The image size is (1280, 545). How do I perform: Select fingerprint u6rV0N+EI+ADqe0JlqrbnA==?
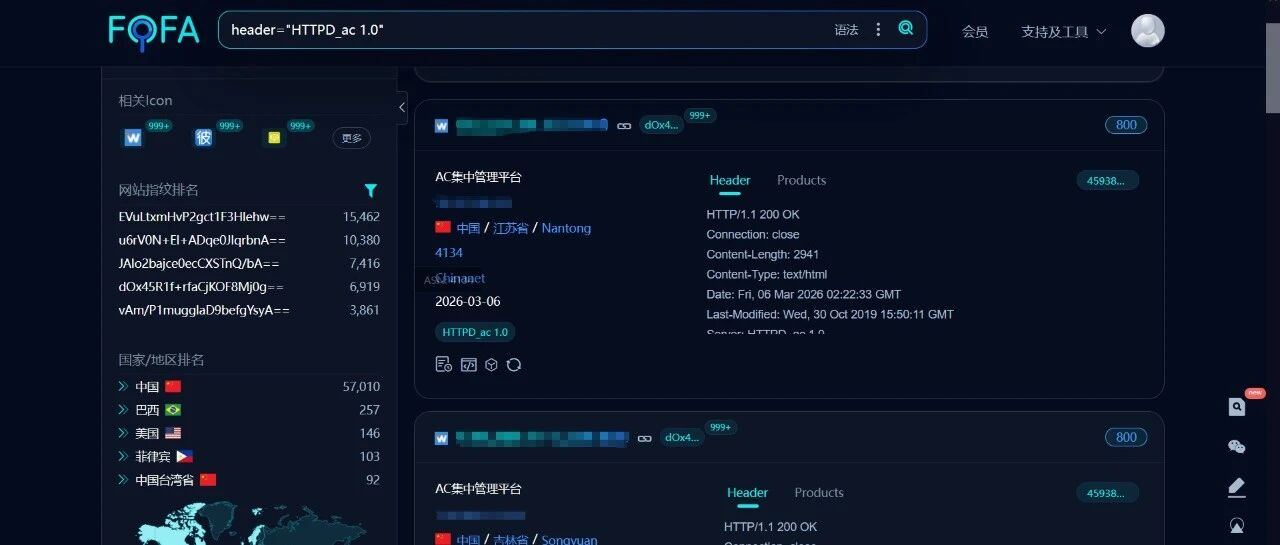[202, 240]
